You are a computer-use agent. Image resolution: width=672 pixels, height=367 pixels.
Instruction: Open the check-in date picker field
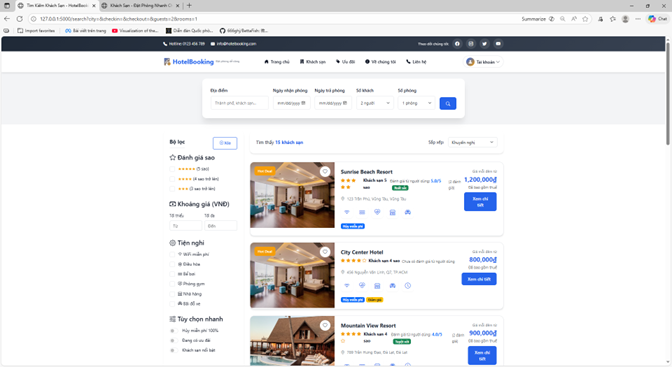tap(291, 103)
